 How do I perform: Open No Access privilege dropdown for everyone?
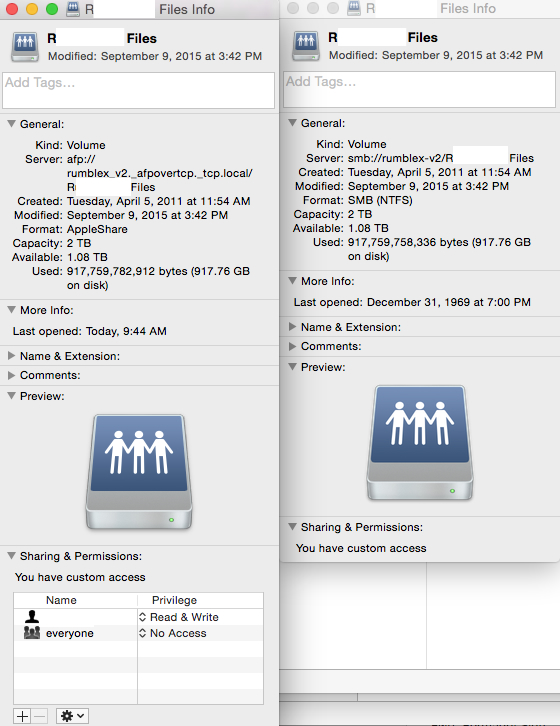pos(173,633)
